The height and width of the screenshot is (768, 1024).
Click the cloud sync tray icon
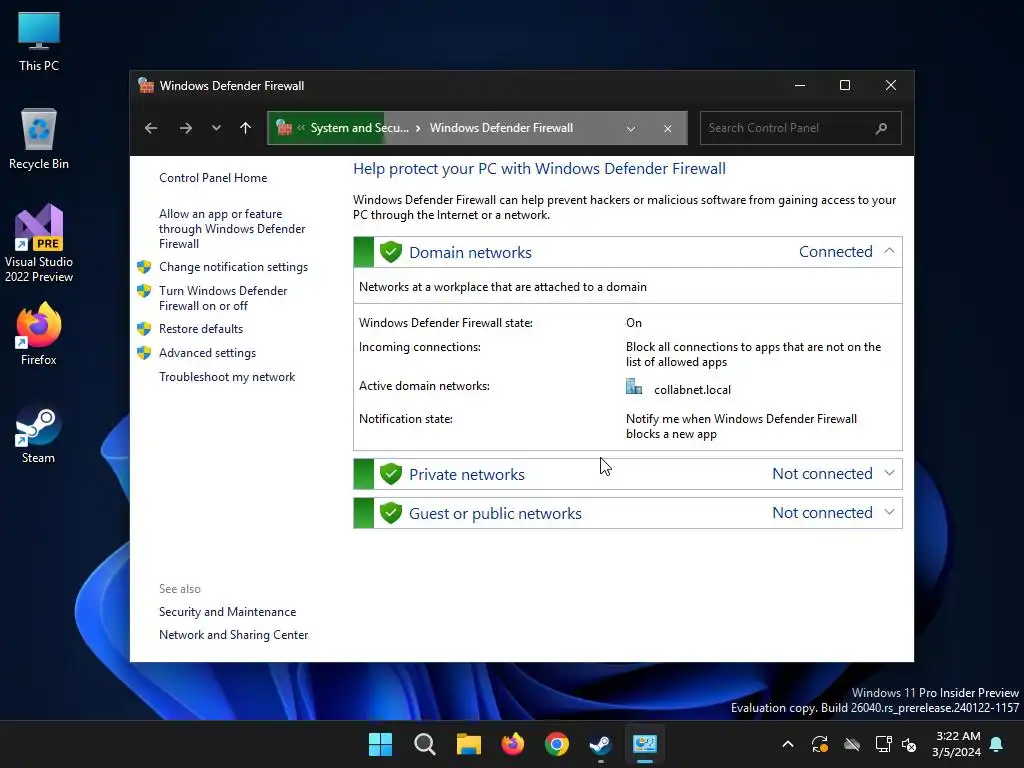(x=852, y=744)
